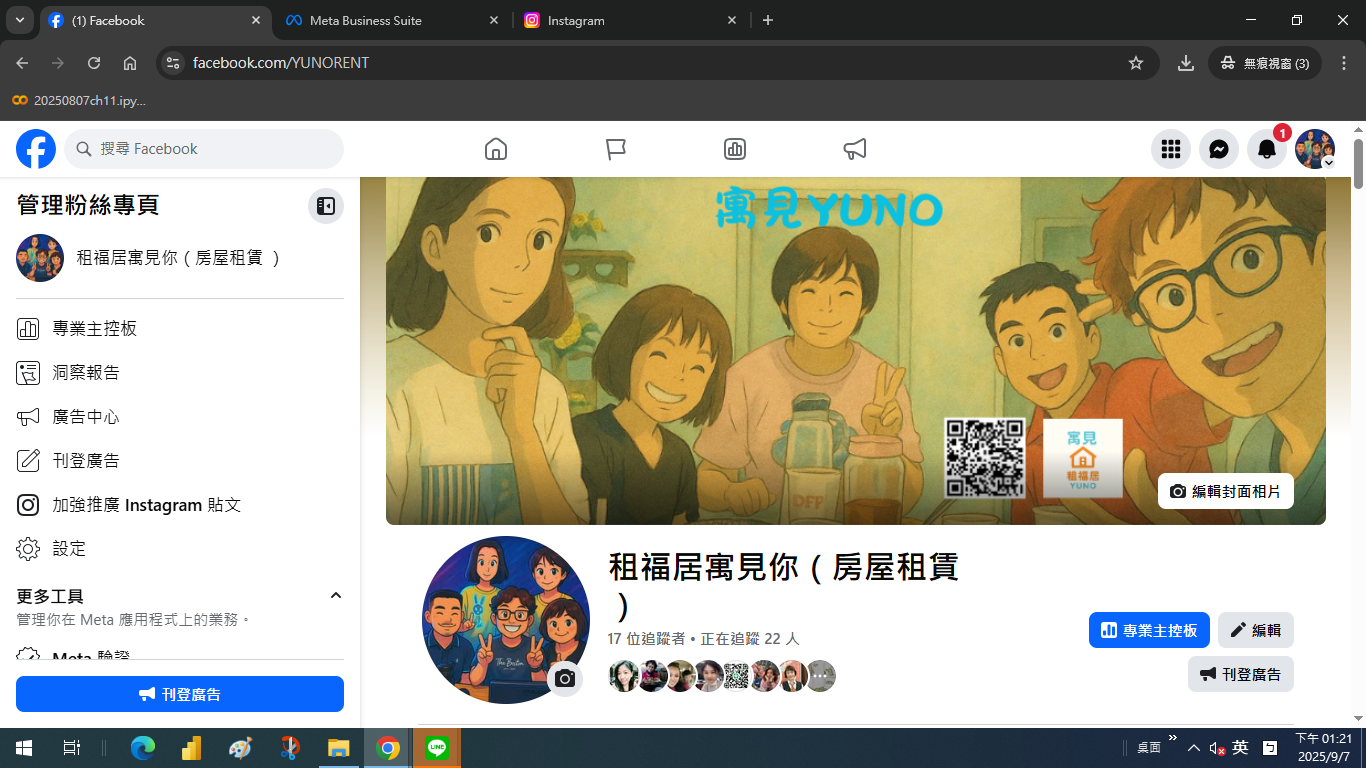Click the megaphone Ad Center icon in top nav
The image size is (1366, 768).
pyautogui.click(x=855, y=149)
